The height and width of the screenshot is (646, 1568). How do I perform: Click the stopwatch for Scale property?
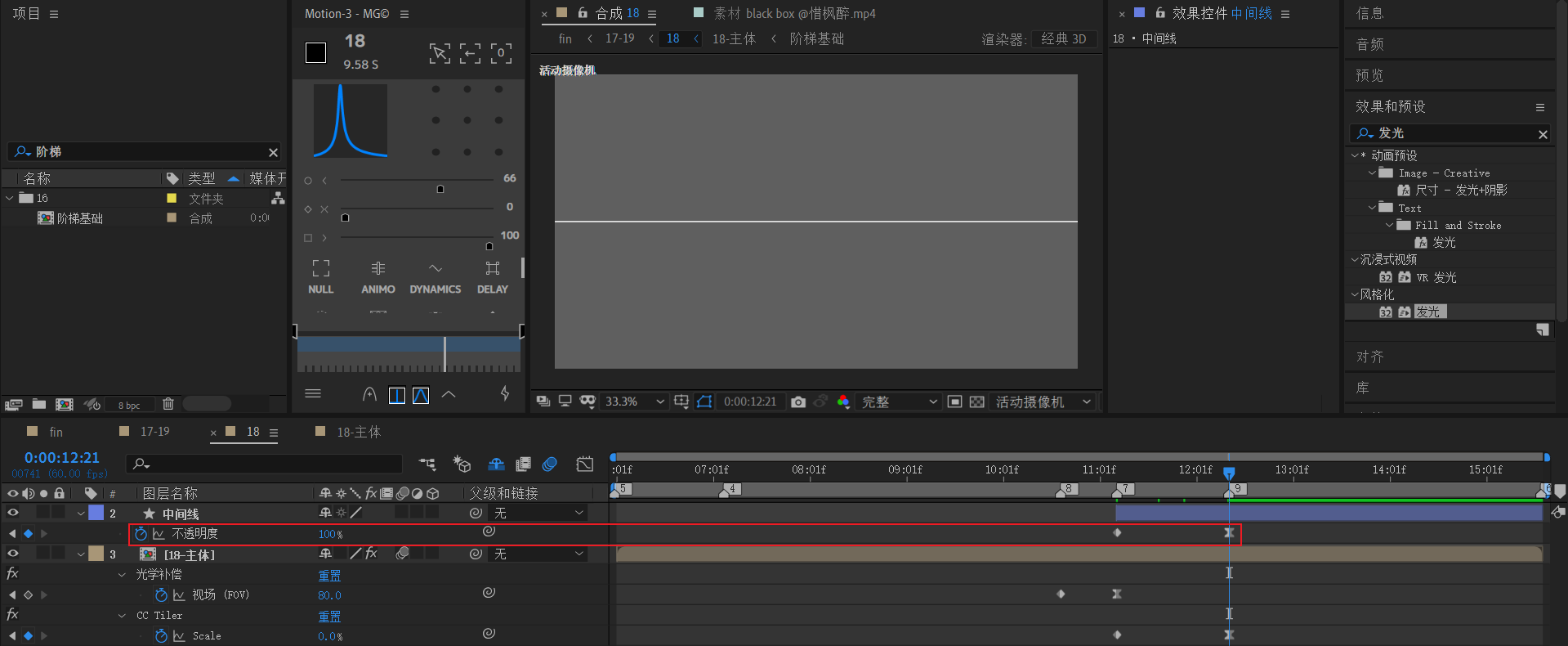tap(161, 635)
